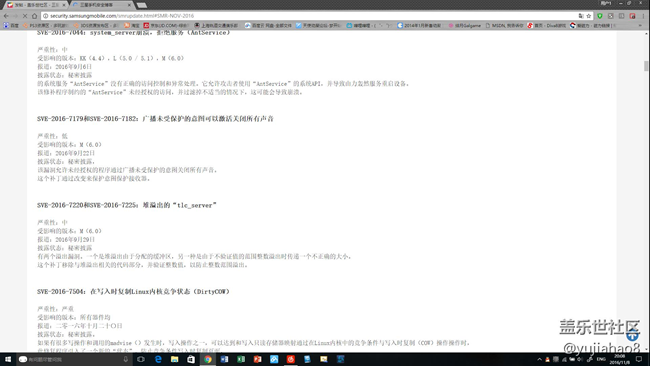Expand hidden system tray icons
Image resolution: width=650 pixels, height=366 pixels.
pyautogui.click(x=539, y=359)
